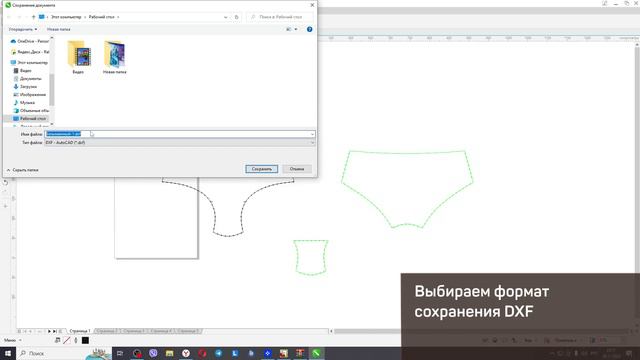Open the Windows Start menu
This screenshot has height=360, width=640.
pos(8,353)
